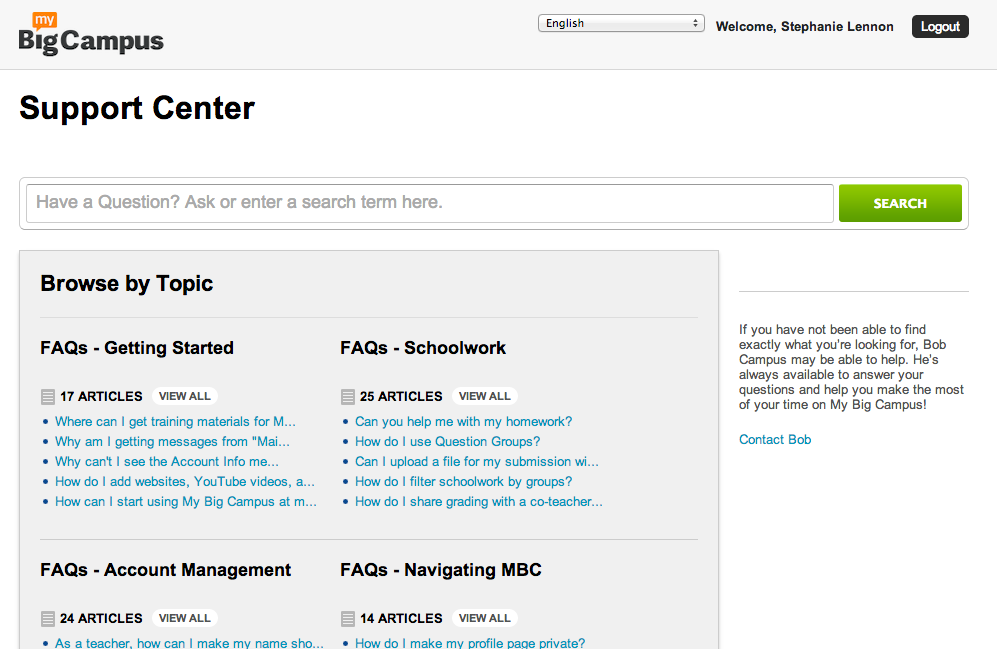Open 'Can you help me with my homework?' article
This screenshot has height=649, width=997.
pos(464,421)
